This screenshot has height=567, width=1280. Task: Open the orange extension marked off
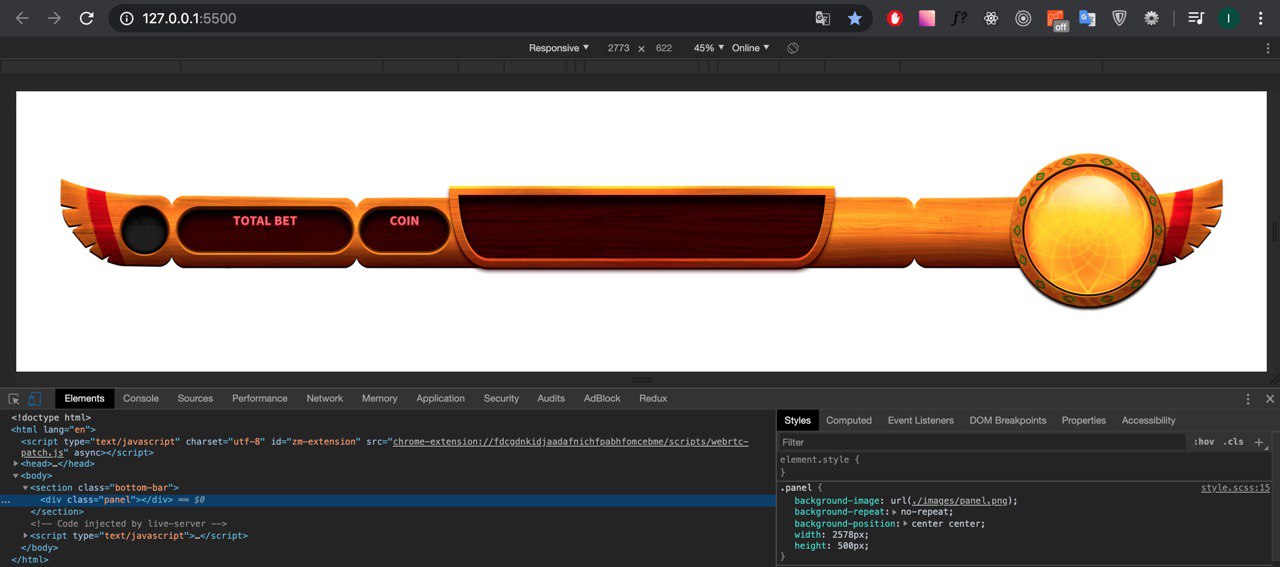click(1056, 20)
